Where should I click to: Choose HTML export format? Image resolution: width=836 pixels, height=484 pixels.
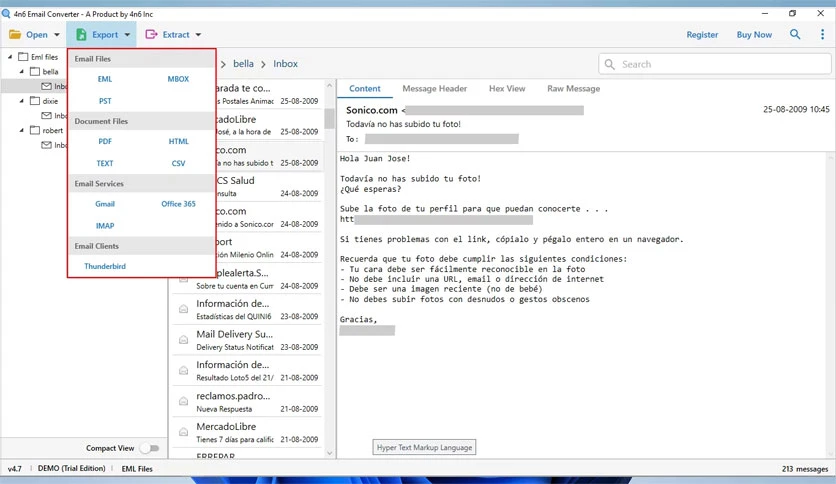coord(179,141)
